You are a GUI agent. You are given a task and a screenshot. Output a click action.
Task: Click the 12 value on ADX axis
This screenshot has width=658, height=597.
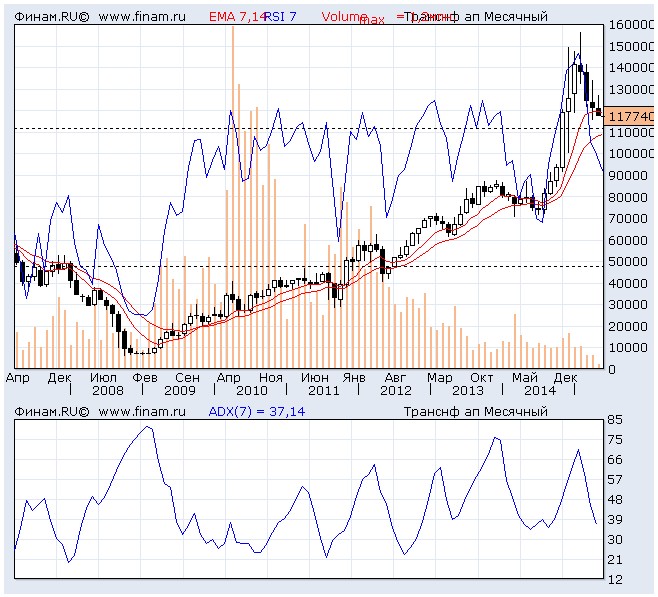tap(615, 580)
